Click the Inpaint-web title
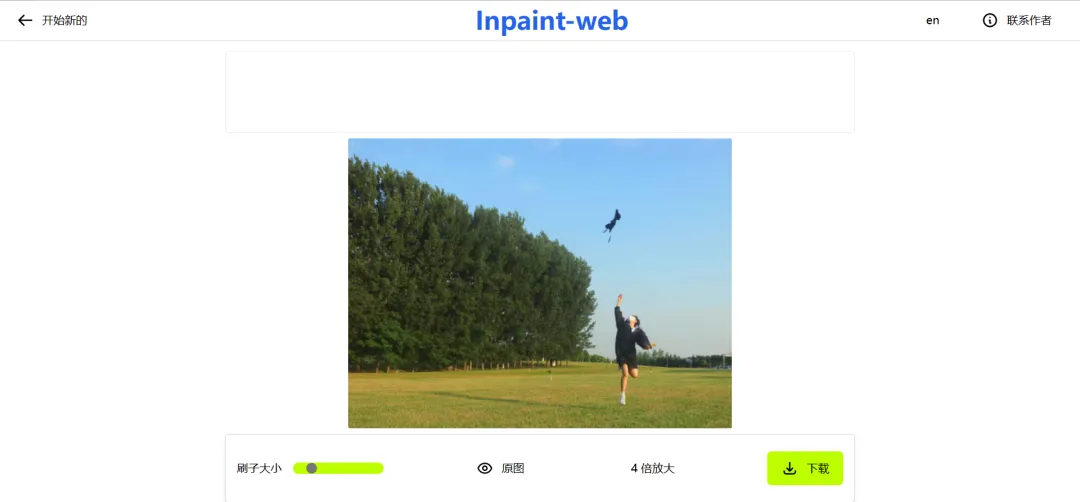The image size is (1080, 502). [552, 21]
